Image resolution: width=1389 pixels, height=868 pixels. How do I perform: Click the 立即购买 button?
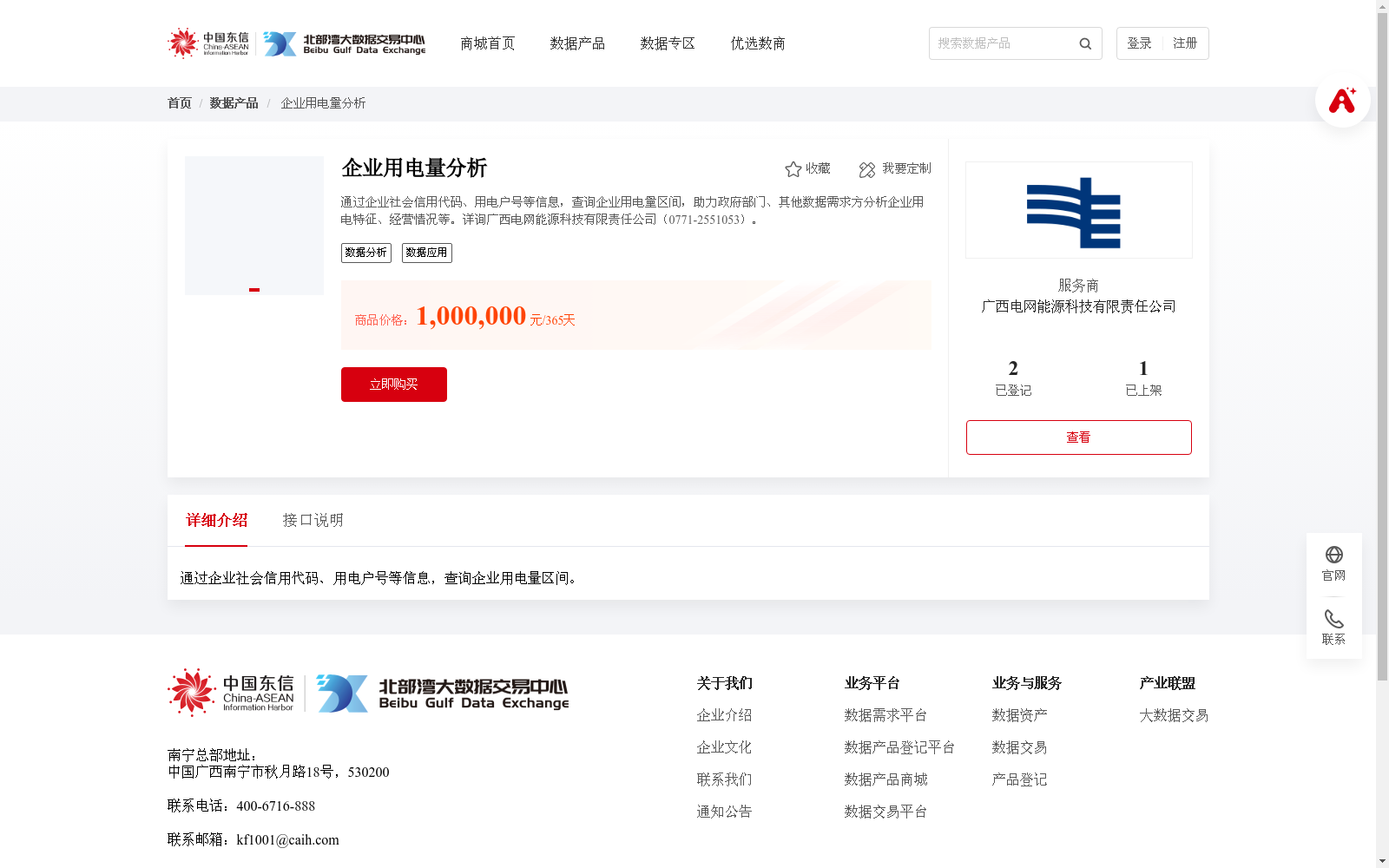click(394, 385)
